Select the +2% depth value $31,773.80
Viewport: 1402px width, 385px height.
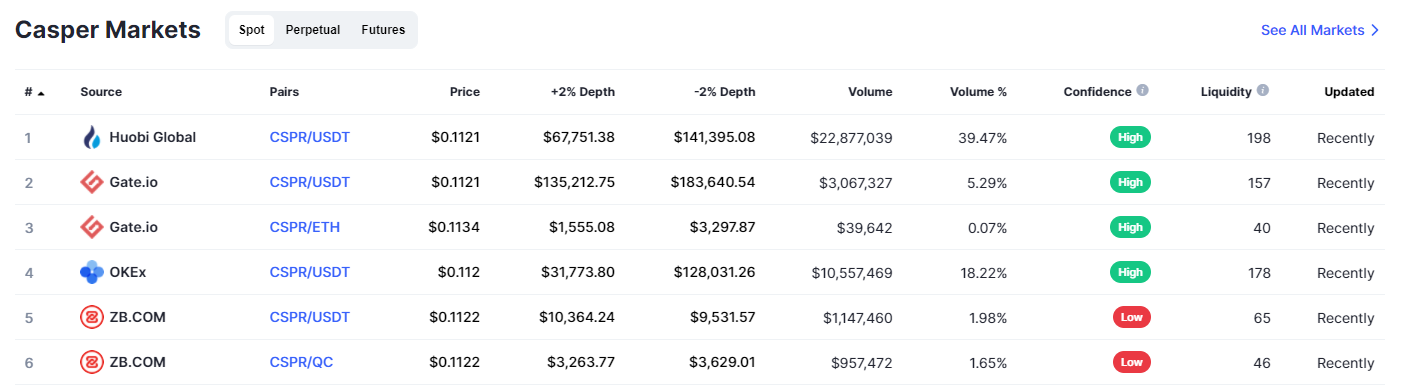click(x=578, y=272)
